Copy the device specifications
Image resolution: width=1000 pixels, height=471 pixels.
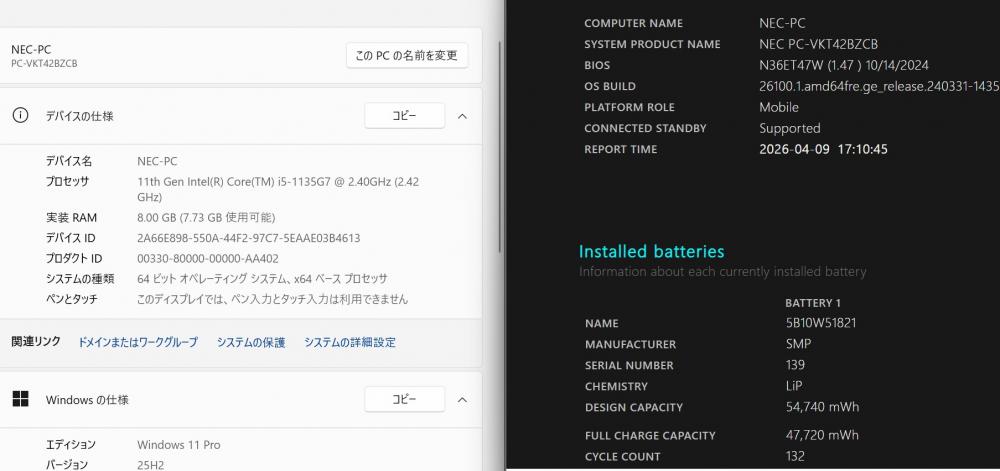tap(404, 115)
